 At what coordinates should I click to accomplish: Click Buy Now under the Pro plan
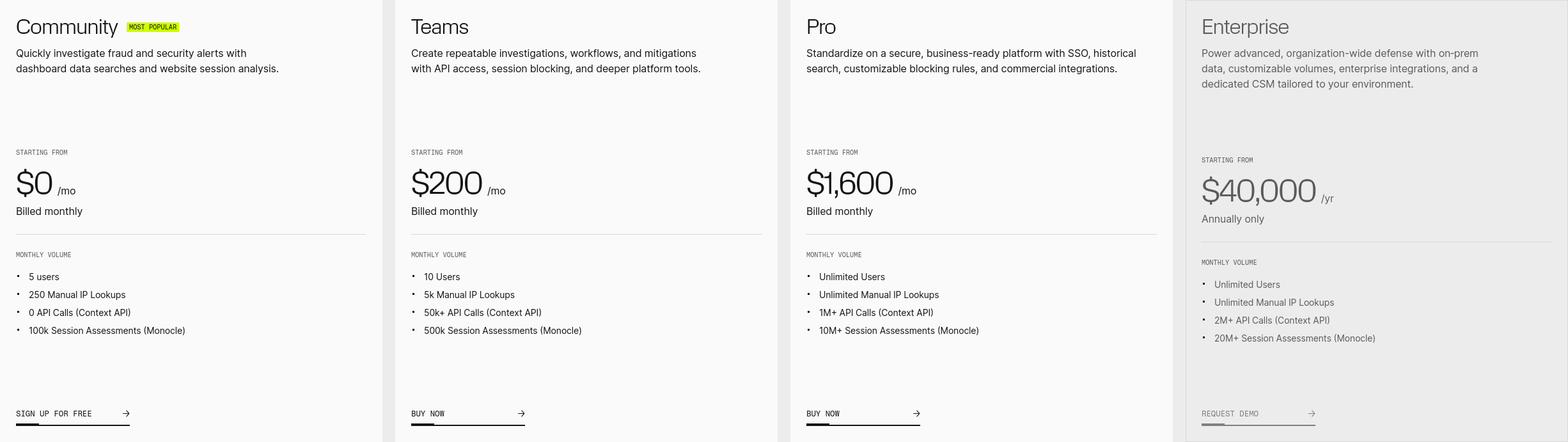click(823, 414)
